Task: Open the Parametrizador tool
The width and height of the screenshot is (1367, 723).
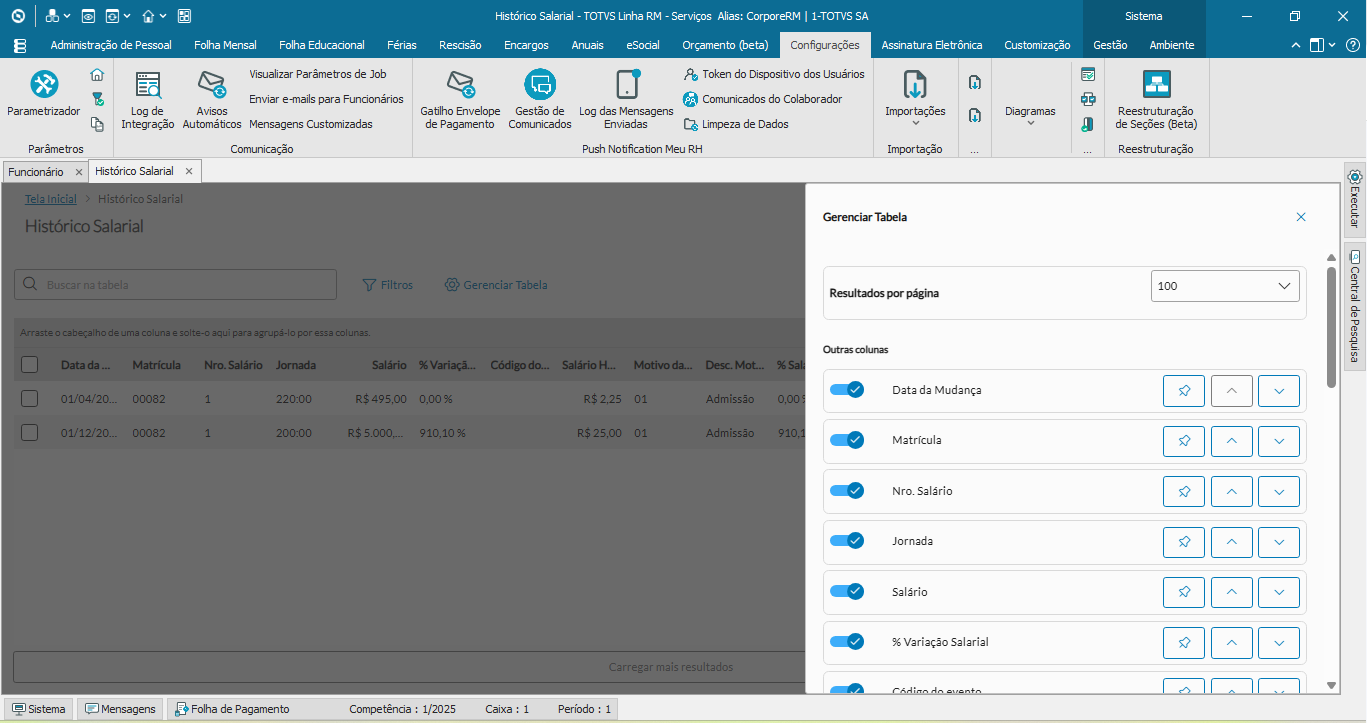Action: point(43,95)
